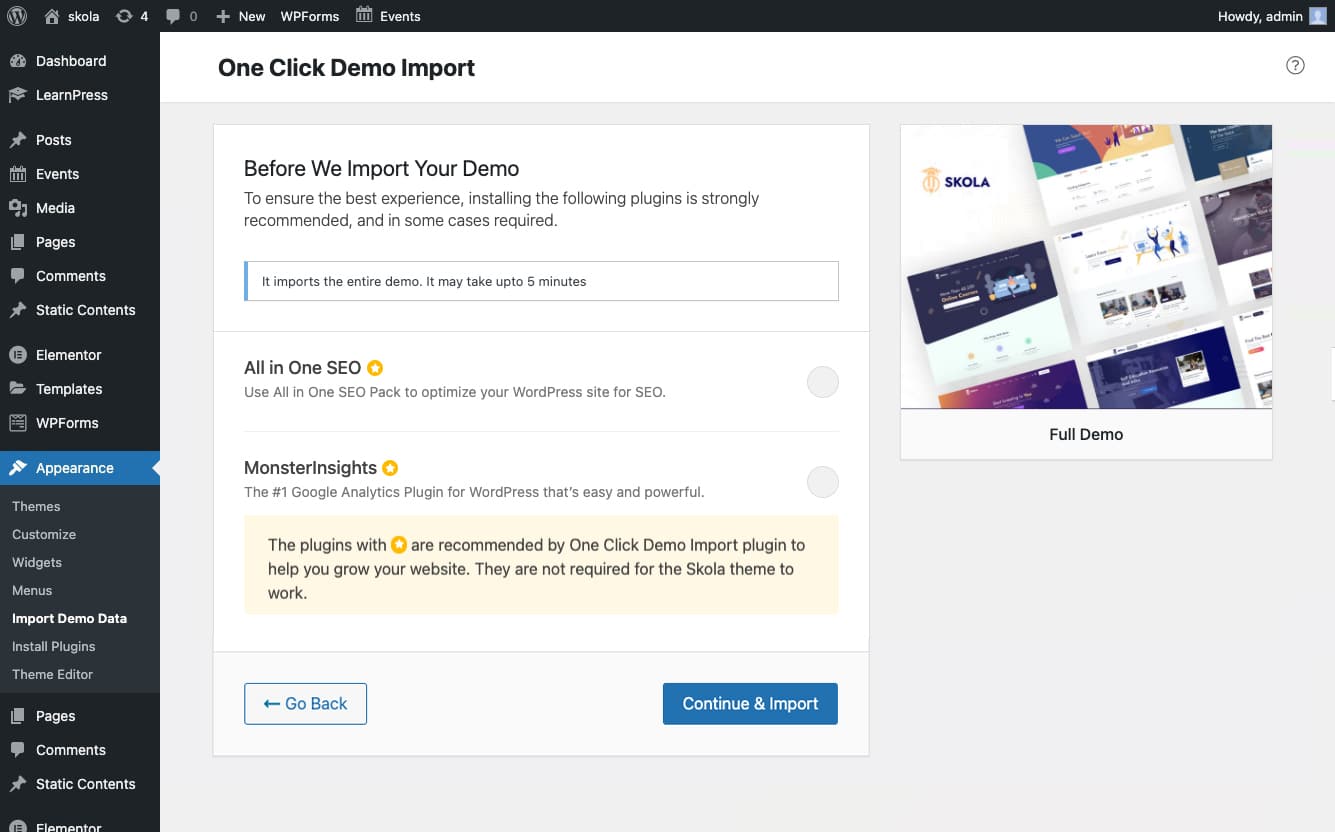Click the "It imports the entire demo" notice
This screenshot has width=1335, height=832.
(541, 281)
